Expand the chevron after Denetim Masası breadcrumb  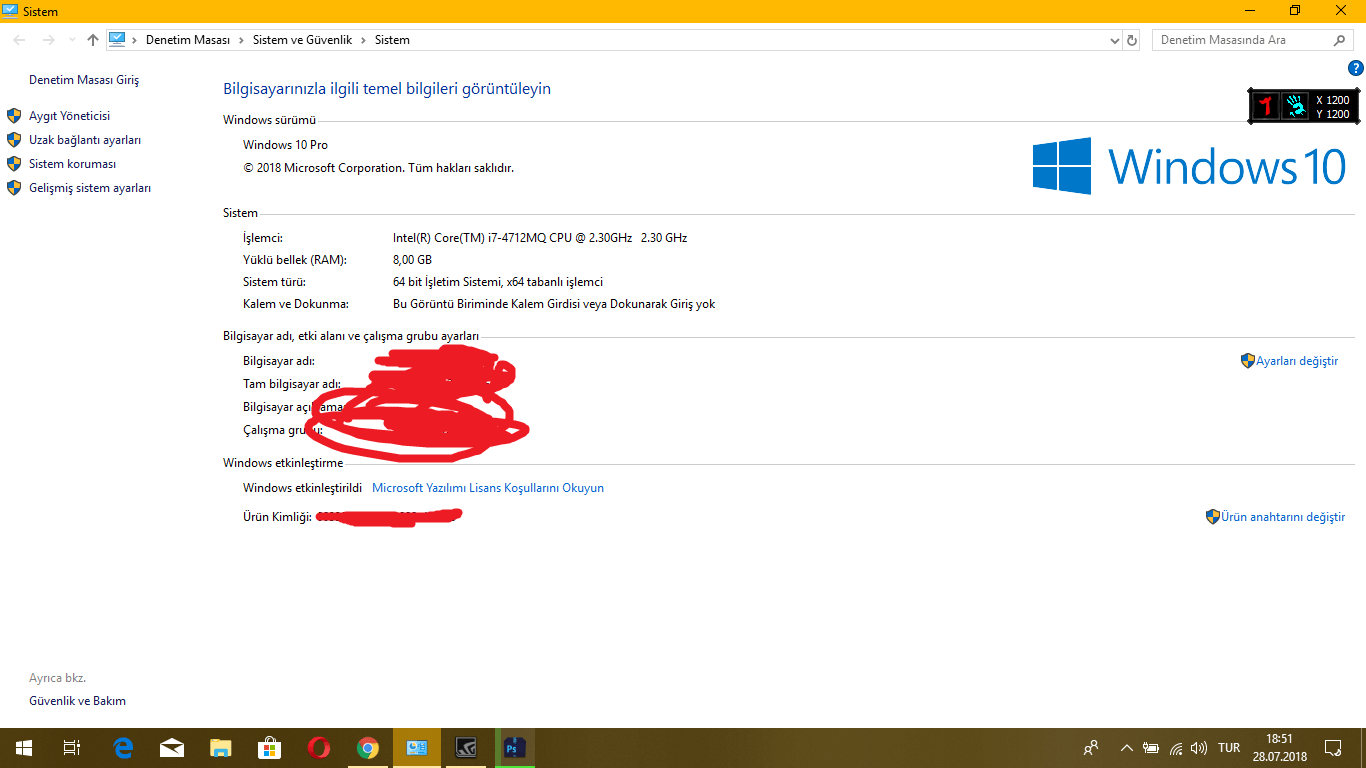(241, 40)
